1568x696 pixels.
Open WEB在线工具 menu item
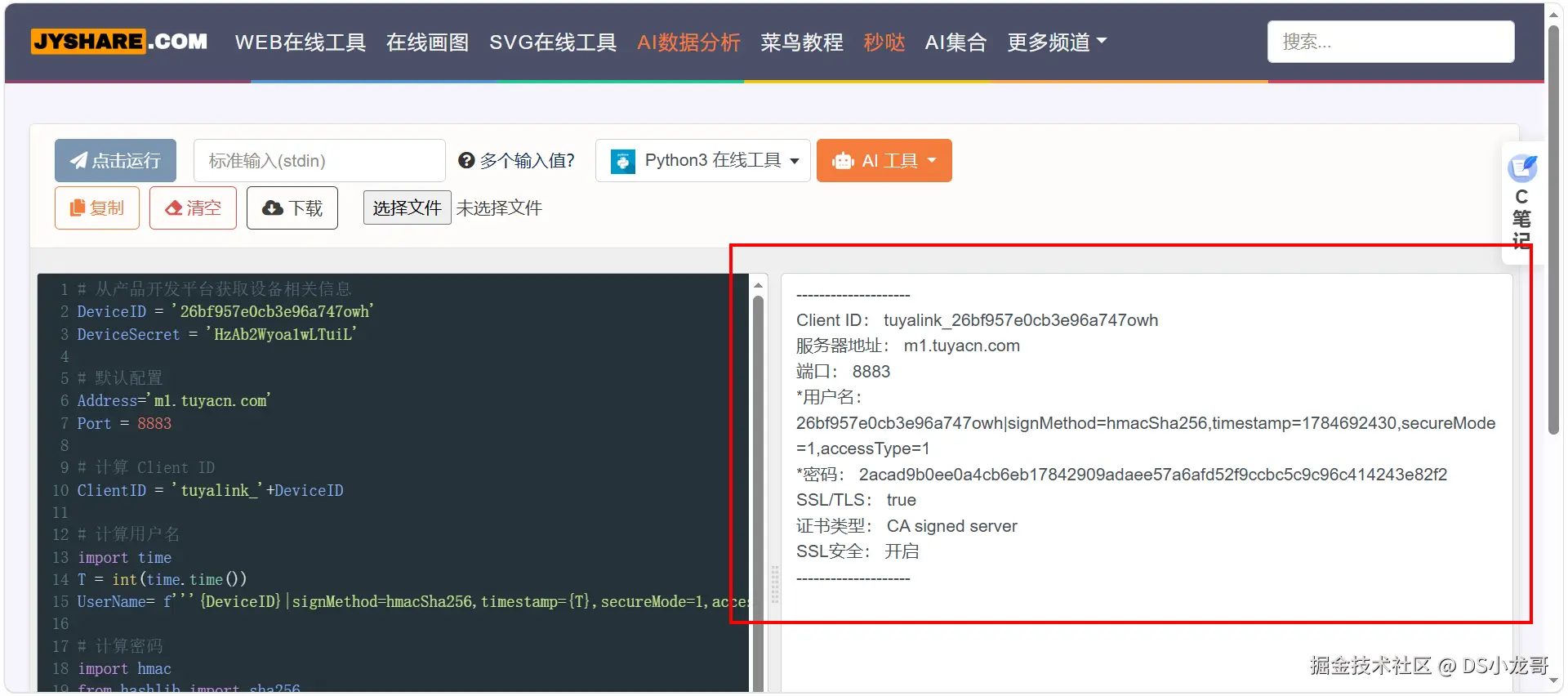(x=300, y=42)
